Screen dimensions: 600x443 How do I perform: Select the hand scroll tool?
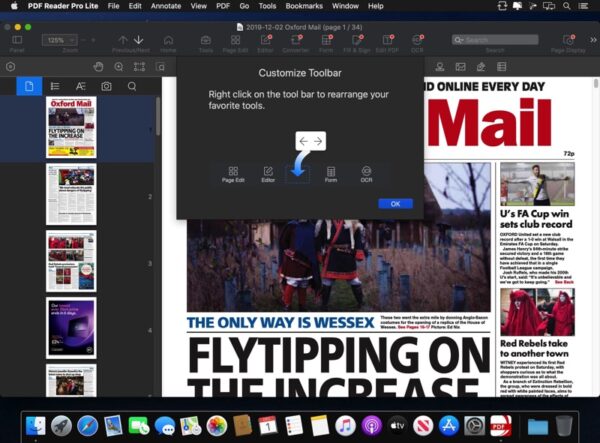pos(98,67)
